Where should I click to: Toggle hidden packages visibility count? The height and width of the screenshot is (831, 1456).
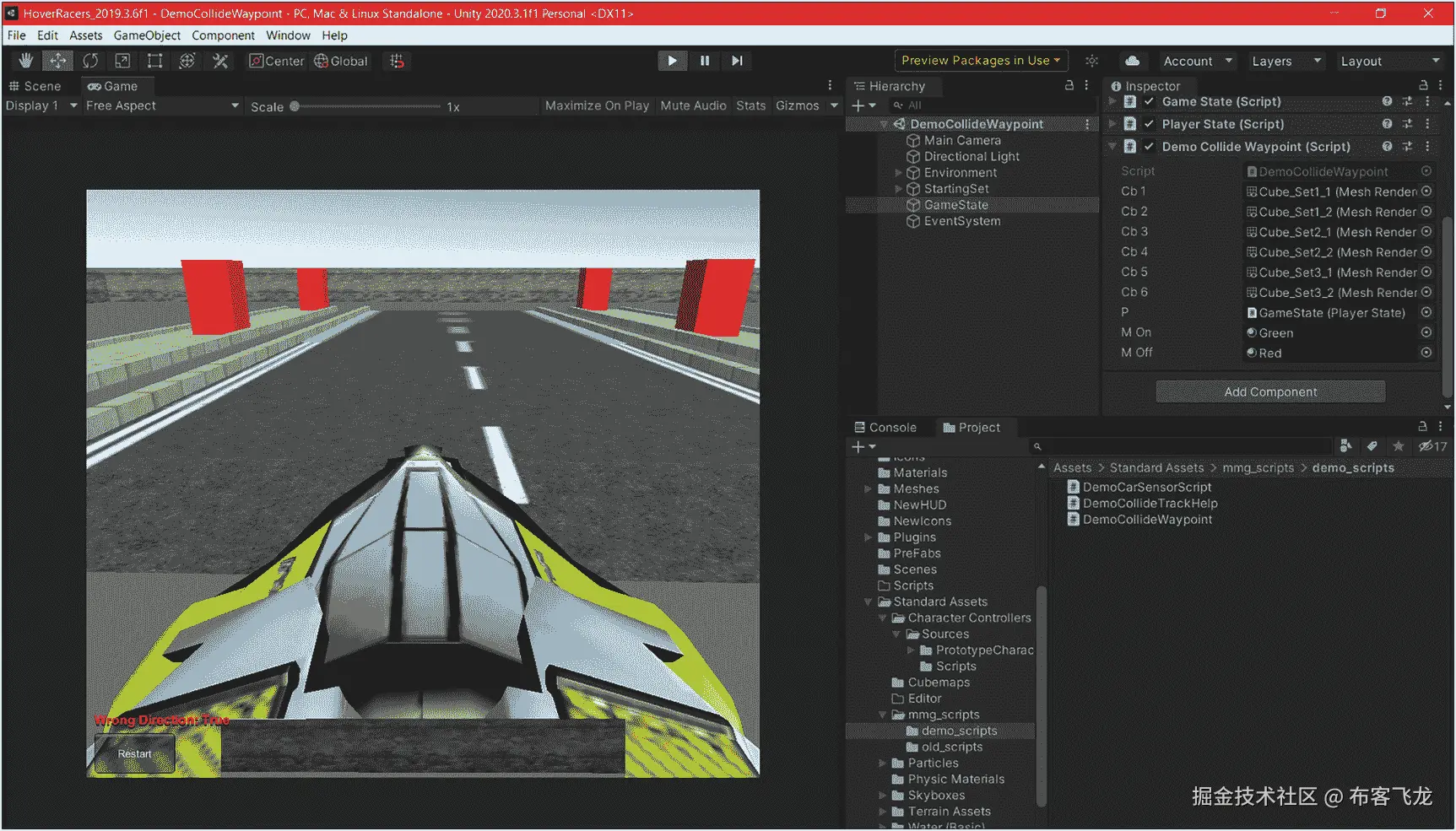click(1433, 446)
